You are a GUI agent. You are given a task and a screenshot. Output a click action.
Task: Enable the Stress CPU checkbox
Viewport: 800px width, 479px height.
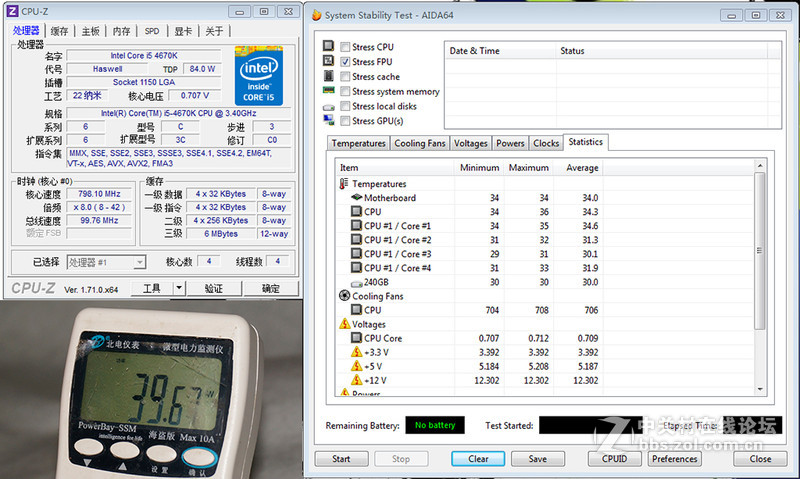click(345, 47)
